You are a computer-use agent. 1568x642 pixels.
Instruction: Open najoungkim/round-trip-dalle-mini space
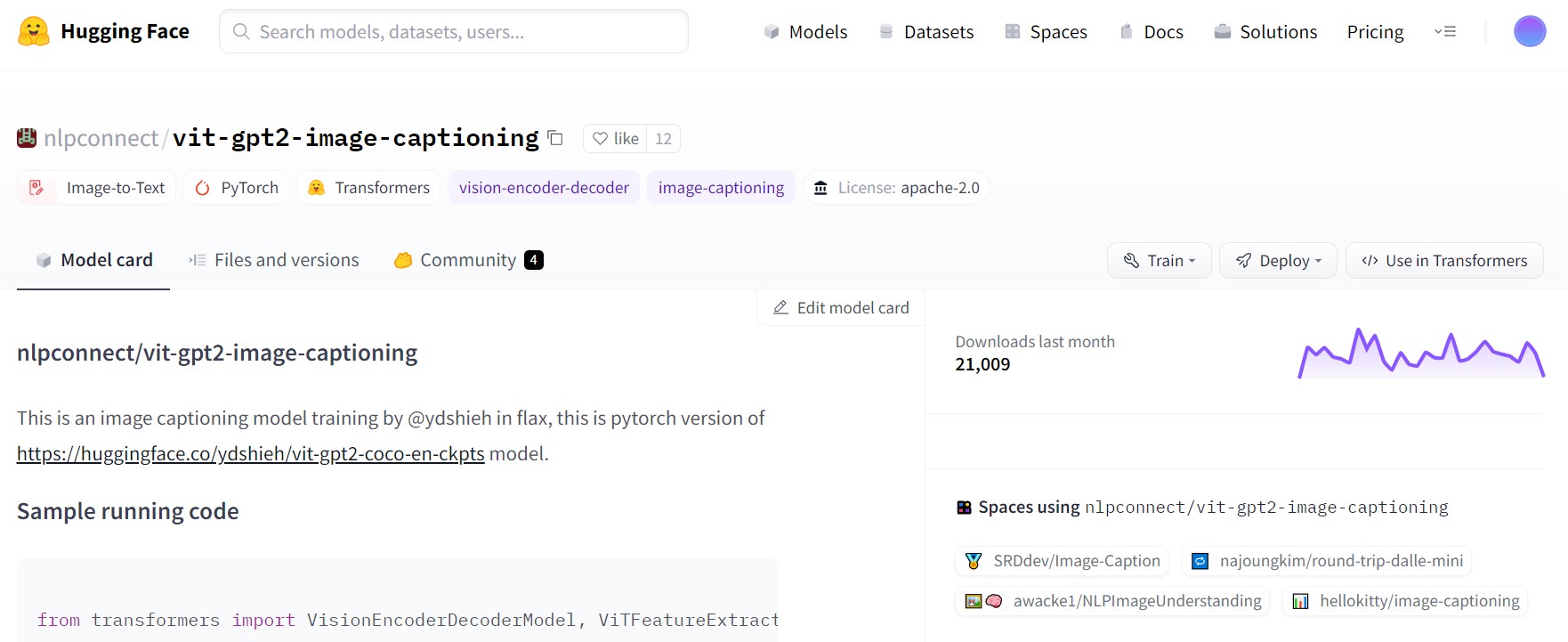click(x=1327, y=561)
